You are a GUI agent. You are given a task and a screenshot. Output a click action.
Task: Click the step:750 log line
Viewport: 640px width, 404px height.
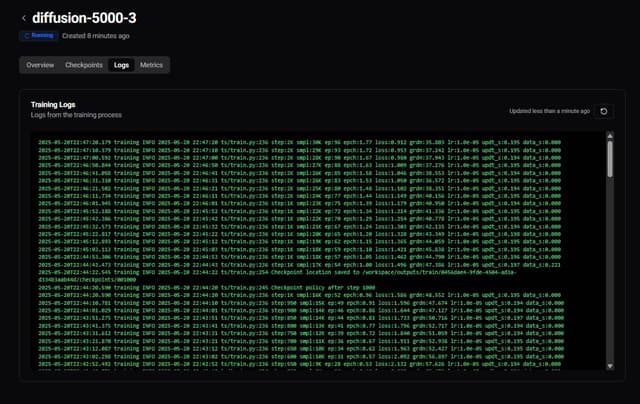tap(301, 333)
